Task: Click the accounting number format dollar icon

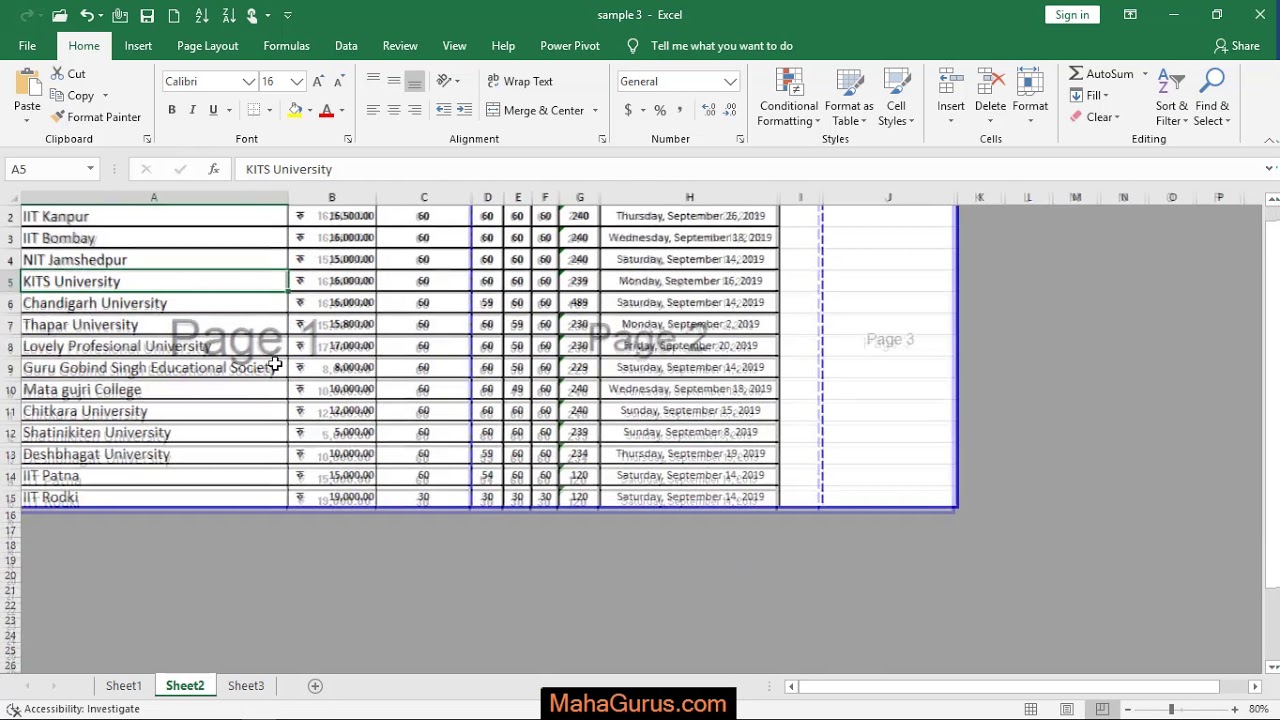Action: (x=628, y=110)
